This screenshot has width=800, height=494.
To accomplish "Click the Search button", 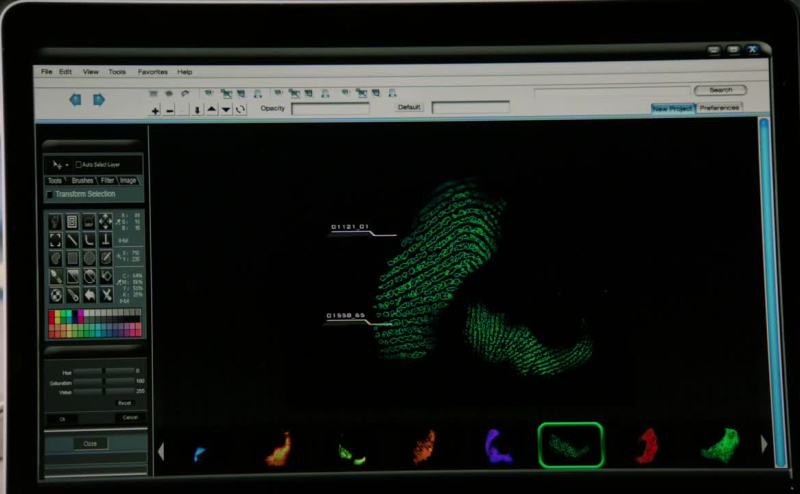I will click(x=720, y=90).
